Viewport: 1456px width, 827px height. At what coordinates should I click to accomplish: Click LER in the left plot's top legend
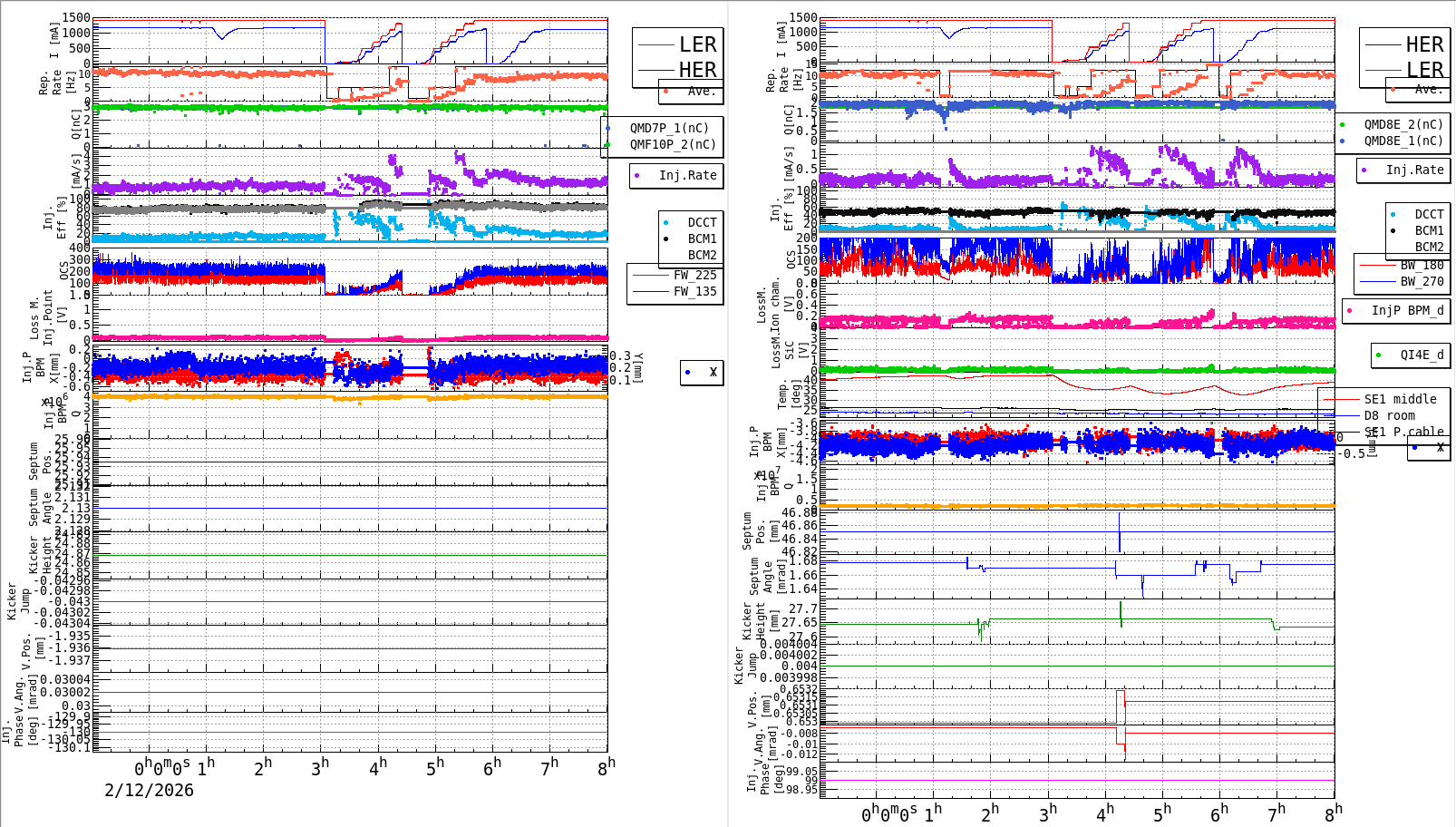697,44
